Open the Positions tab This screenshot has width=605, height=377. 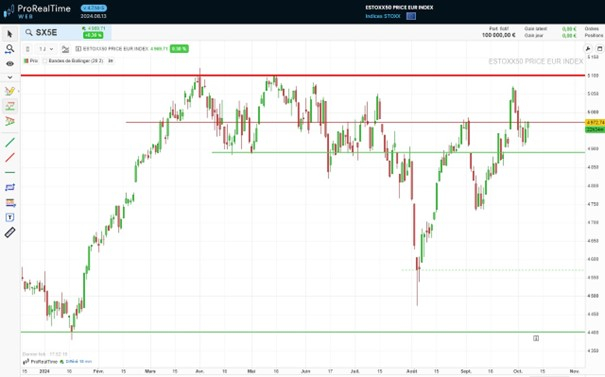click(594, 36)
